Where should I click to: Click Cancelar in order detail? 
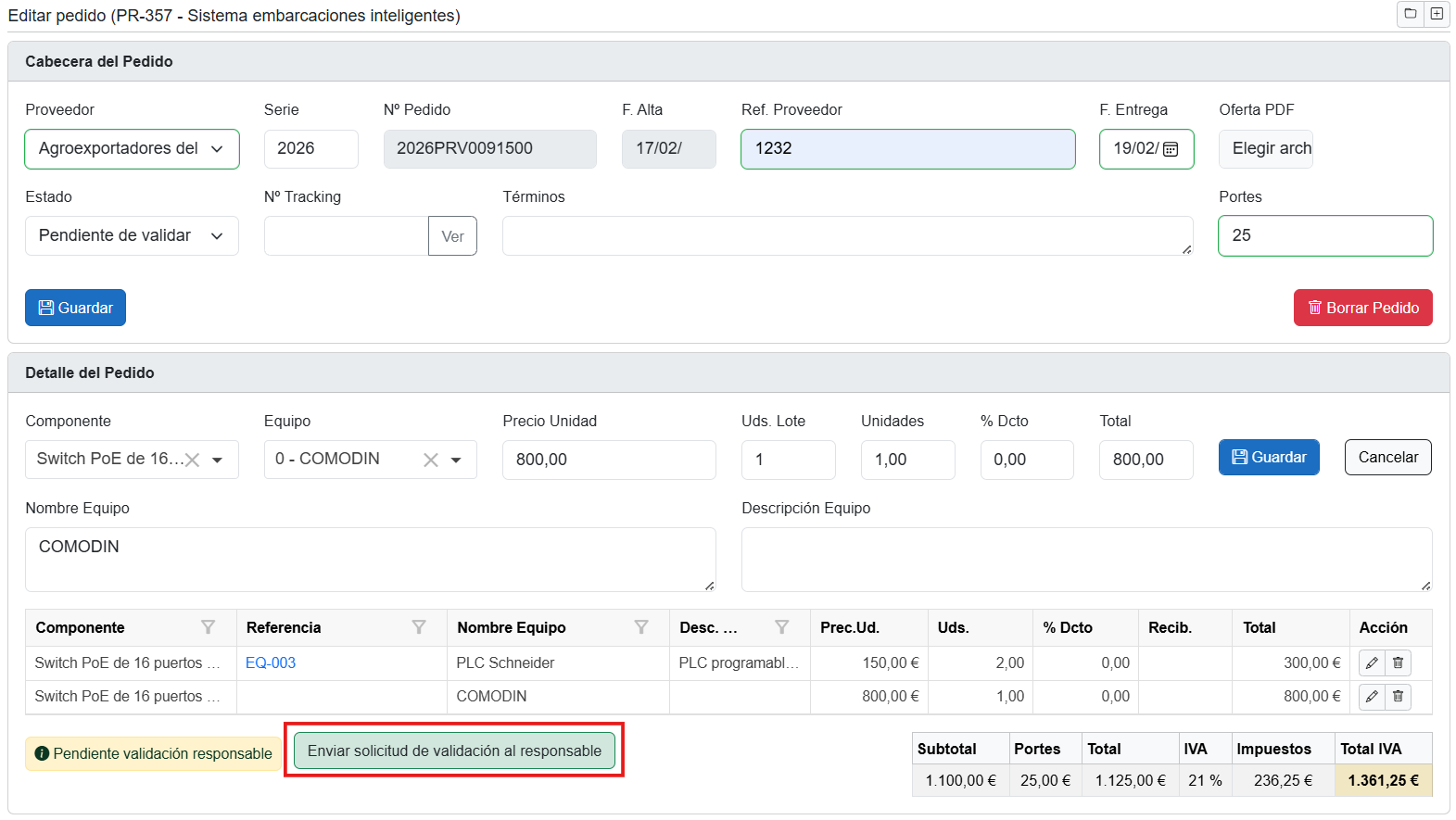1387,458
